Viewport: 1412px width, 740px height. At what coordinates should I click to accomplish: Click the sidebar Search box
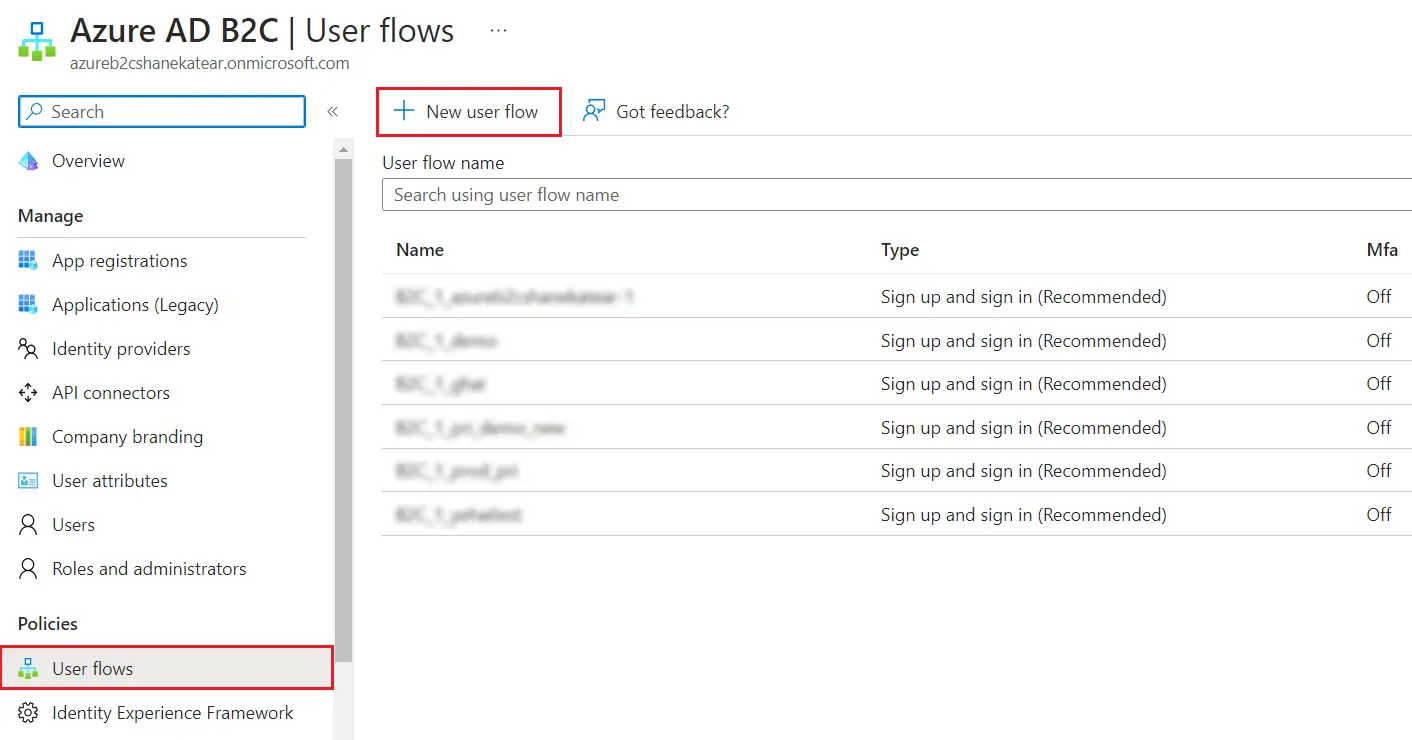click(x=162, y=112)
